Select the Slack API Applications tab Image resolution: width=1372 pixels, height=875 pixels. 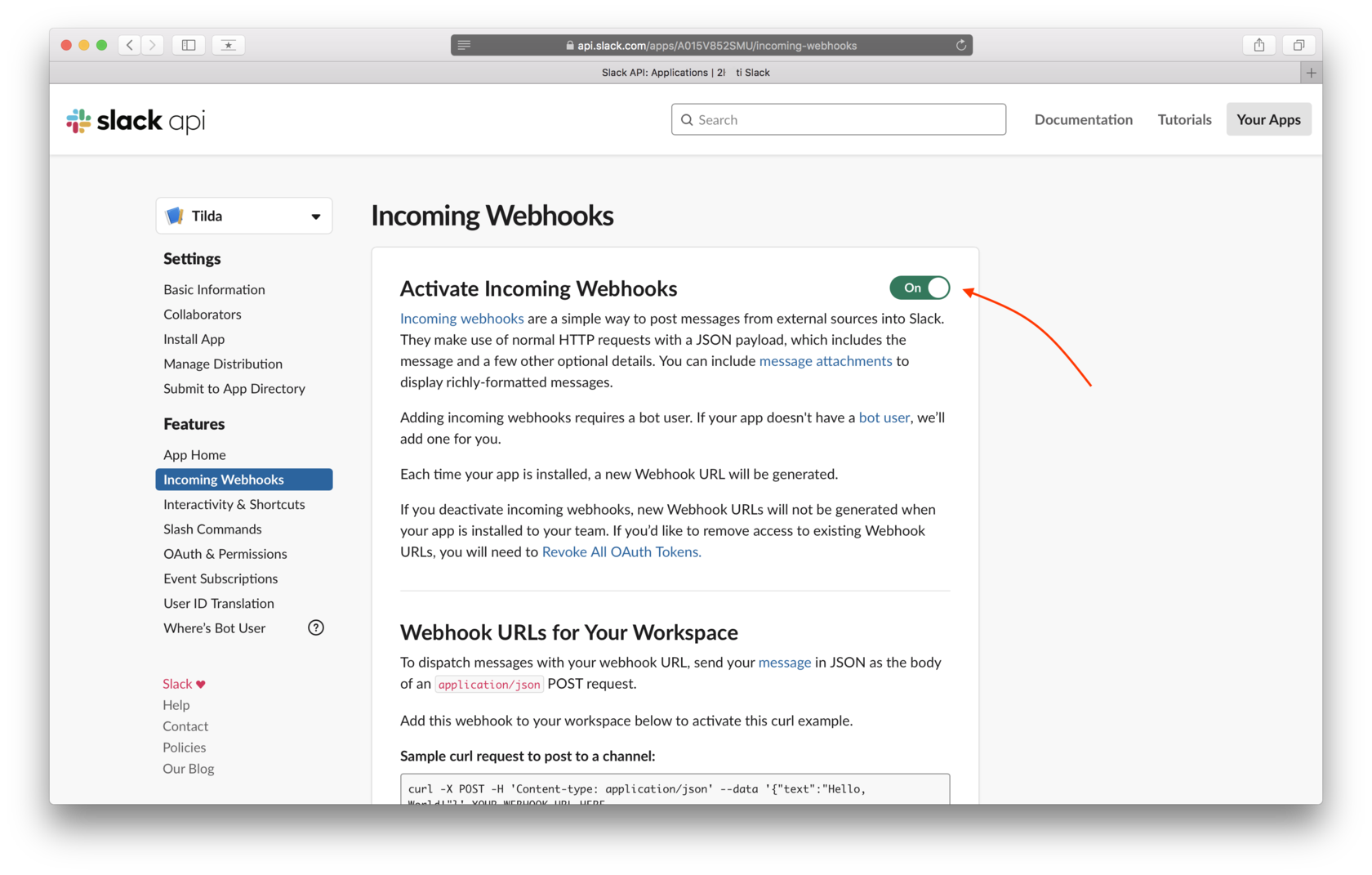point(685,73)
